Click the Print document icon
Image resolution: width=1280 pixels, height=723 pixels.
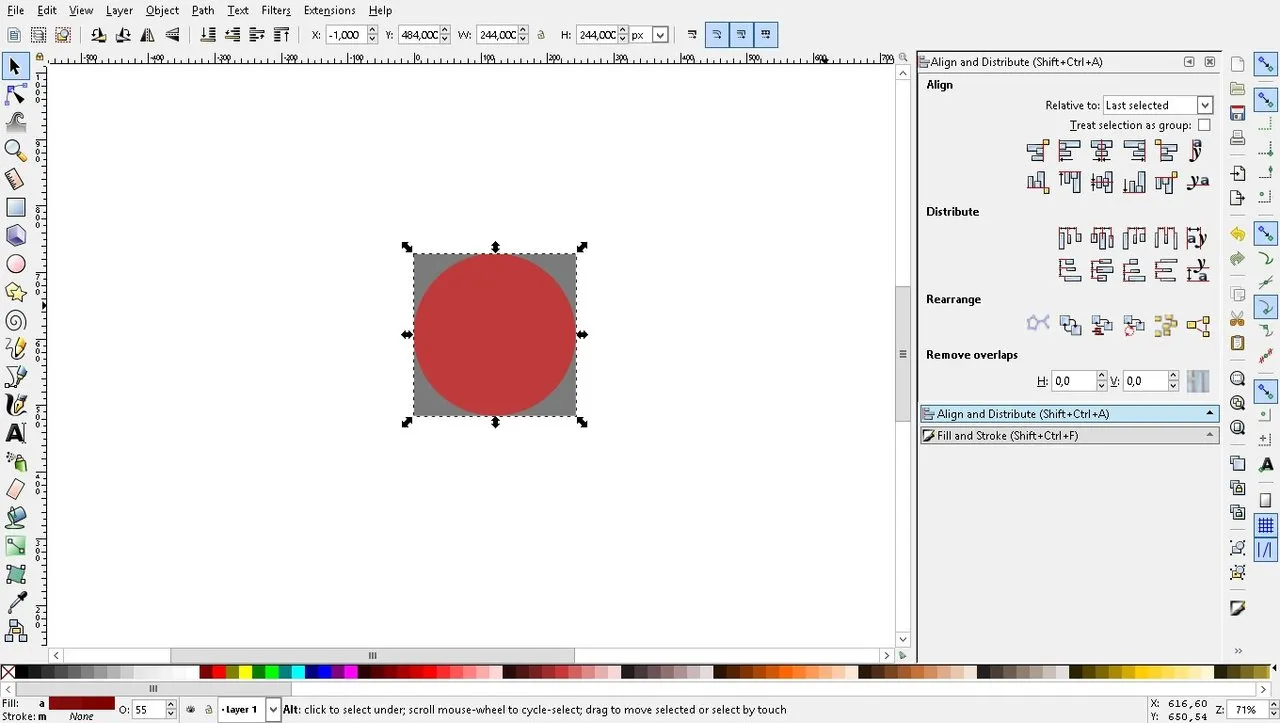pyautogui.click(x=1238, y=137)
